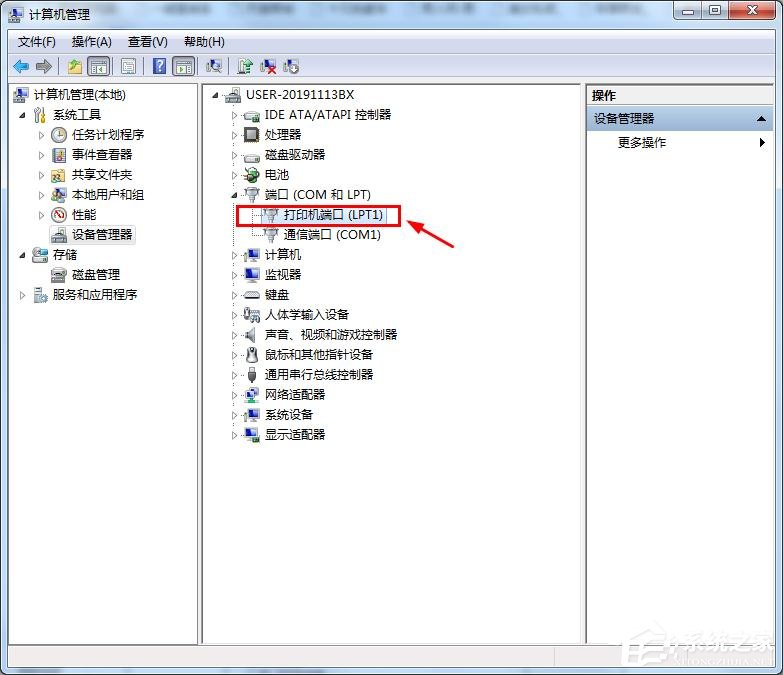Click the 计算机 category icon
This screenshot has height=675, width=783.
[x=251, y=255]
